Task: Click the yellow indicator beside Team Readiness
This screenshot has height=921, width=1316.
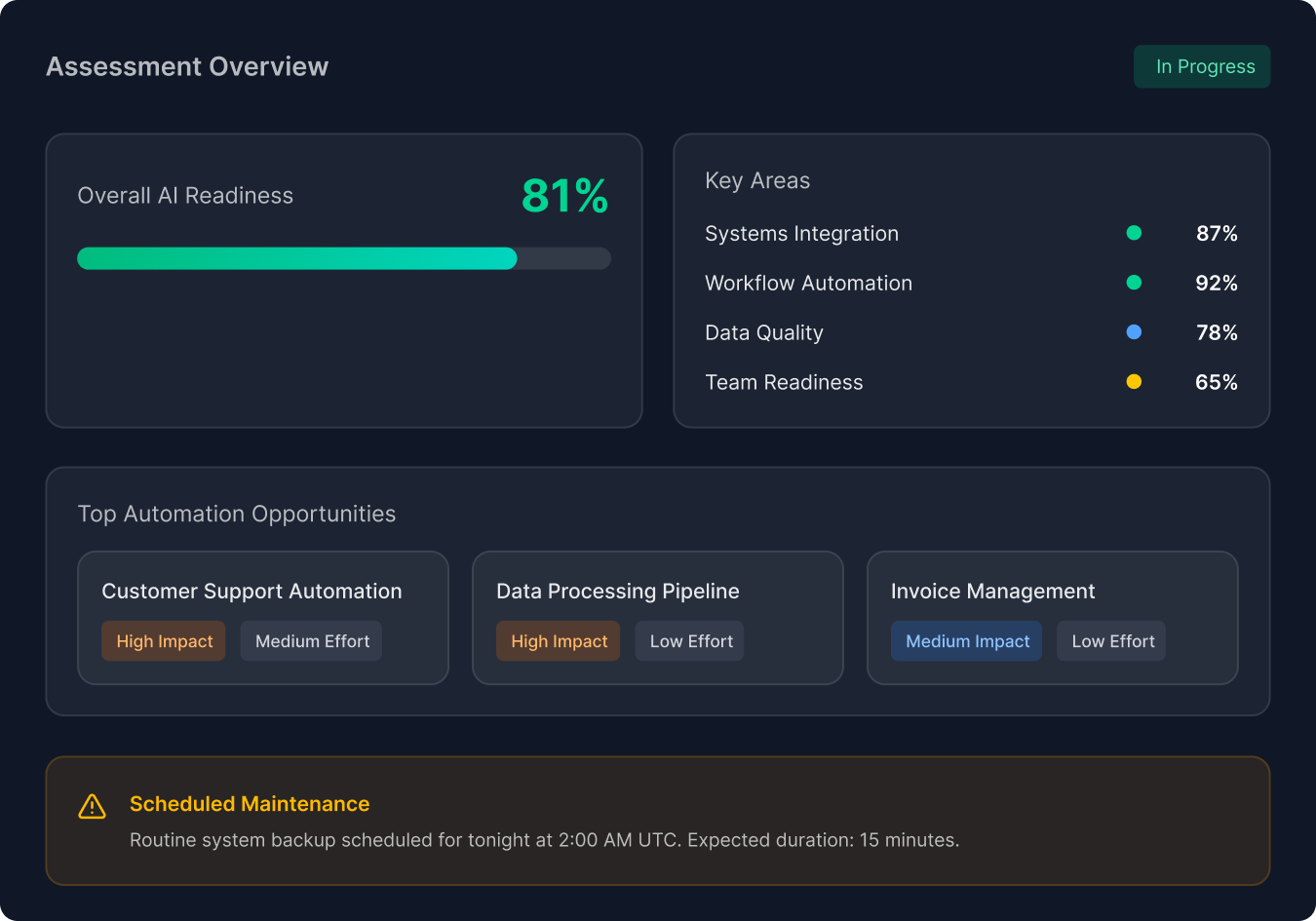Action: [1134, 382]
